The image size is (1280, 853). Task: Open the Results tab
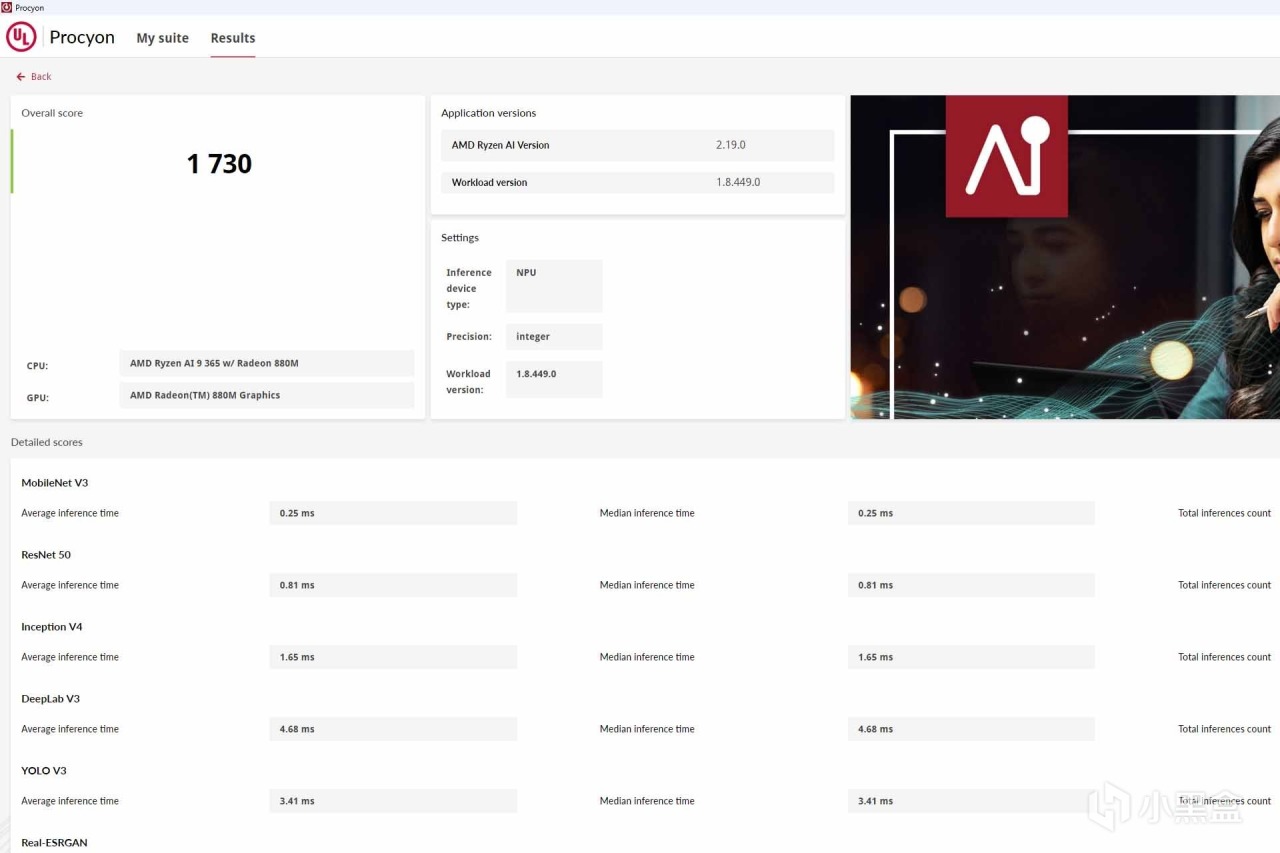pyautogui.click(x=233, y=38)
